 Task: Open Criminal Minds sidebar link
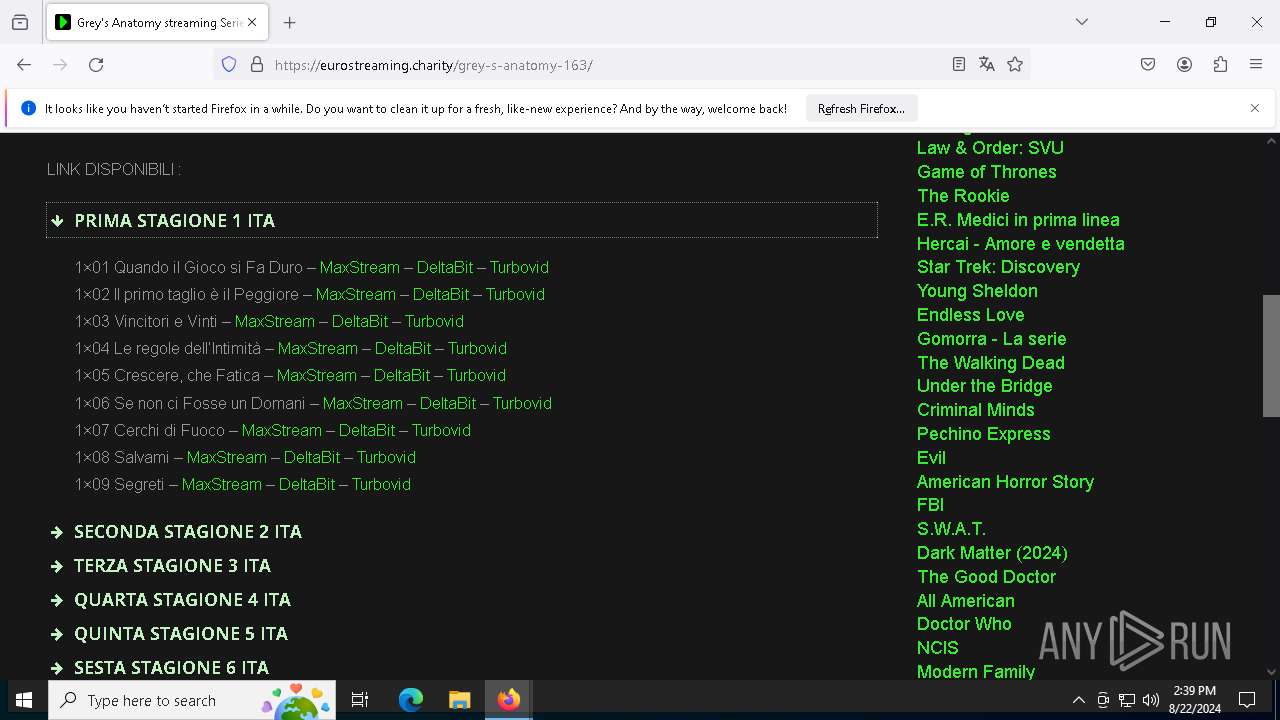pos(976,410)
